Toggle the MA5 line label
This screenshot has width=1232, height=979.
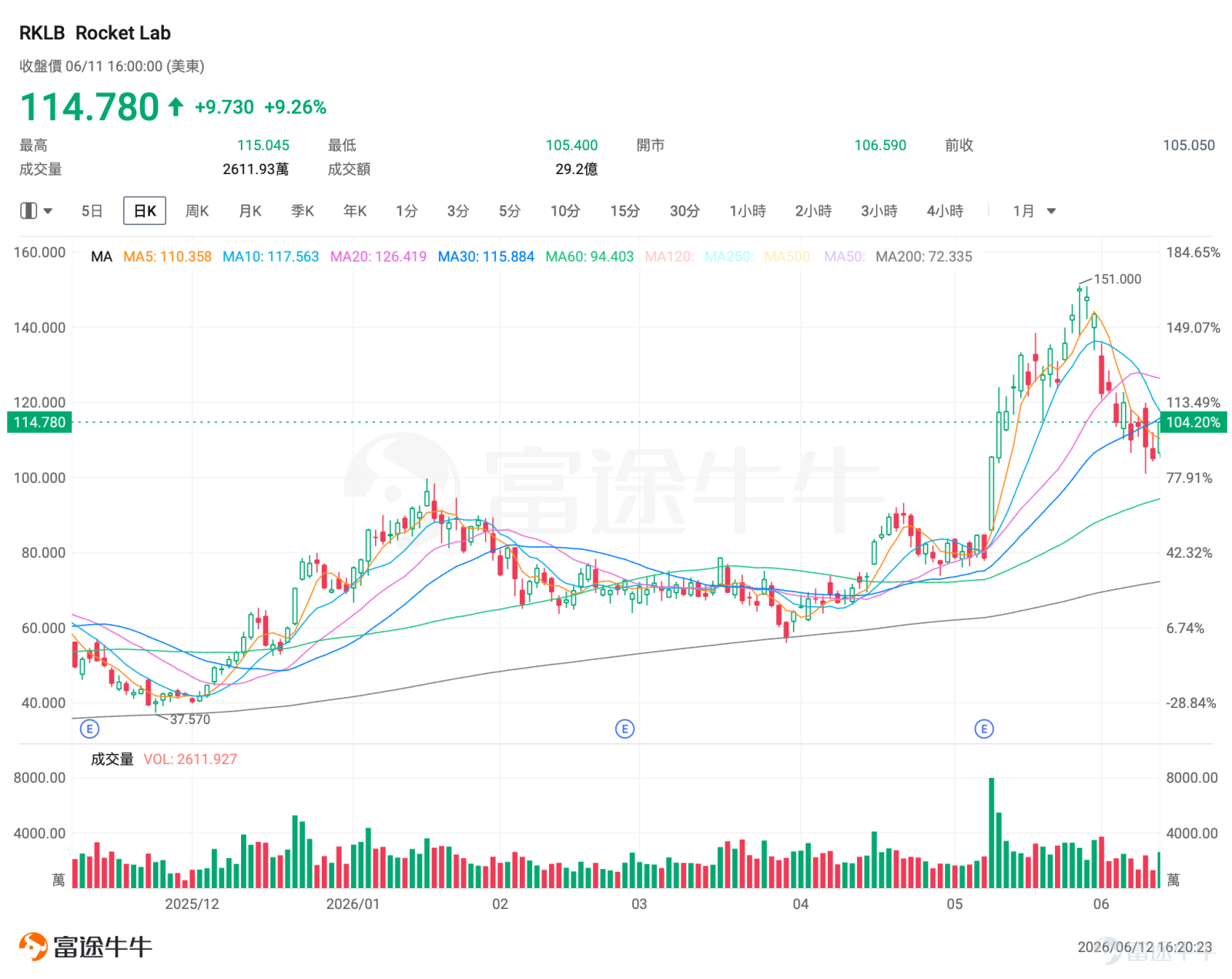[x=167, y=256]
